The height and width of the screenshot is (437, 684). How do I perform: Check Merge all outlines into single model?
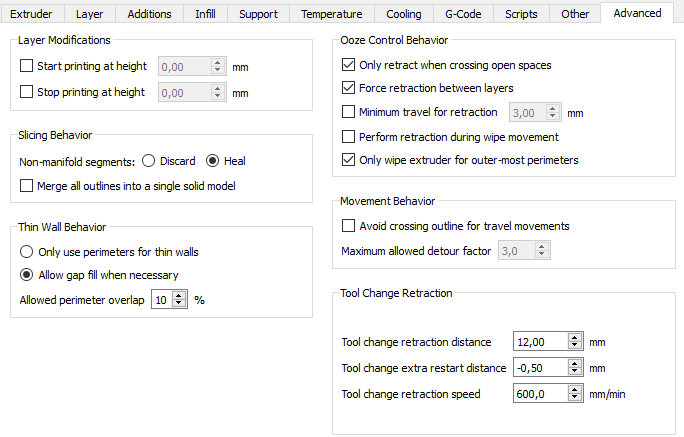27,185
